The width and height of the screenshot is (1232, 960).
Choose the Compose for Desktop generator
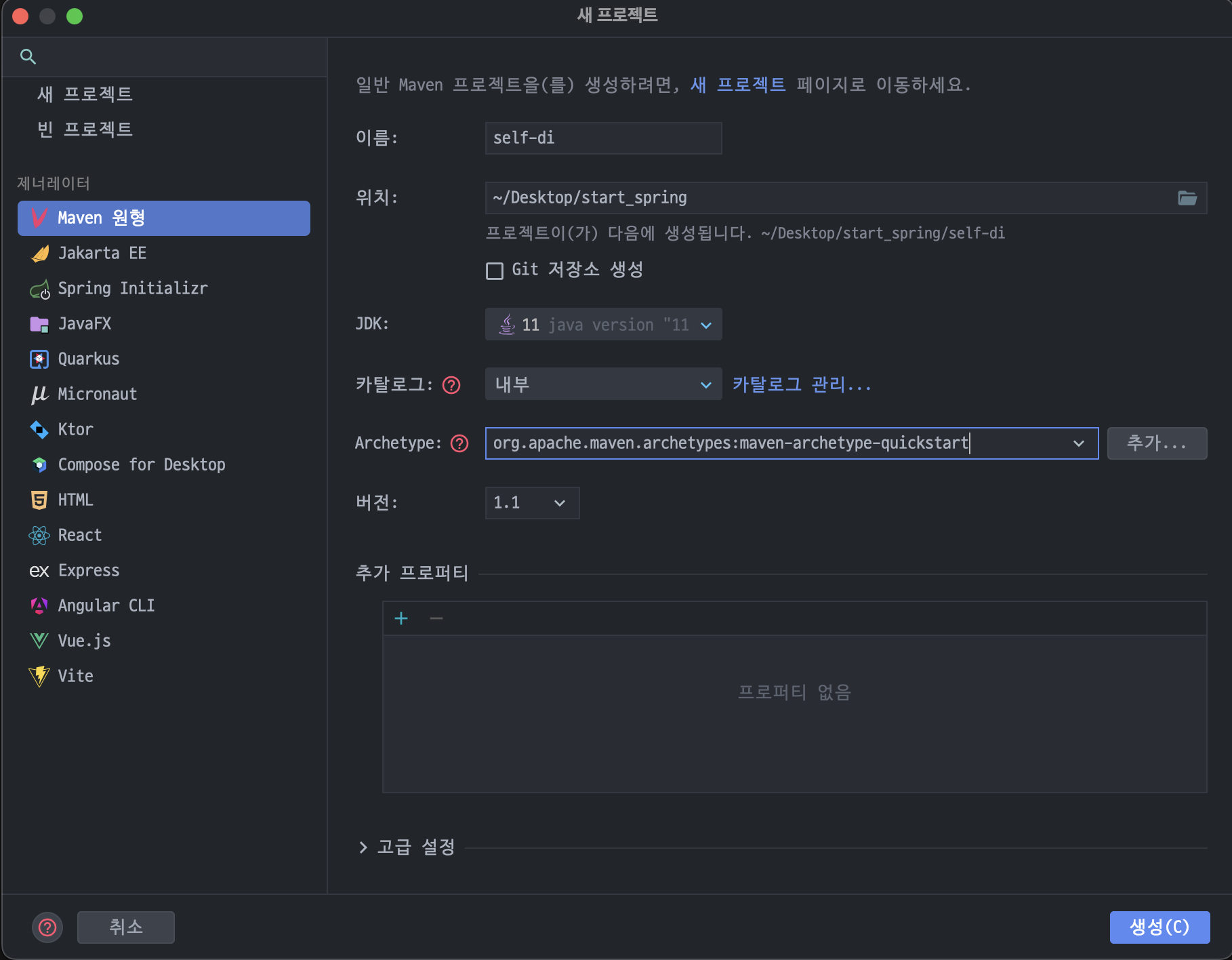pyautogui.click(x=164, y=465)
